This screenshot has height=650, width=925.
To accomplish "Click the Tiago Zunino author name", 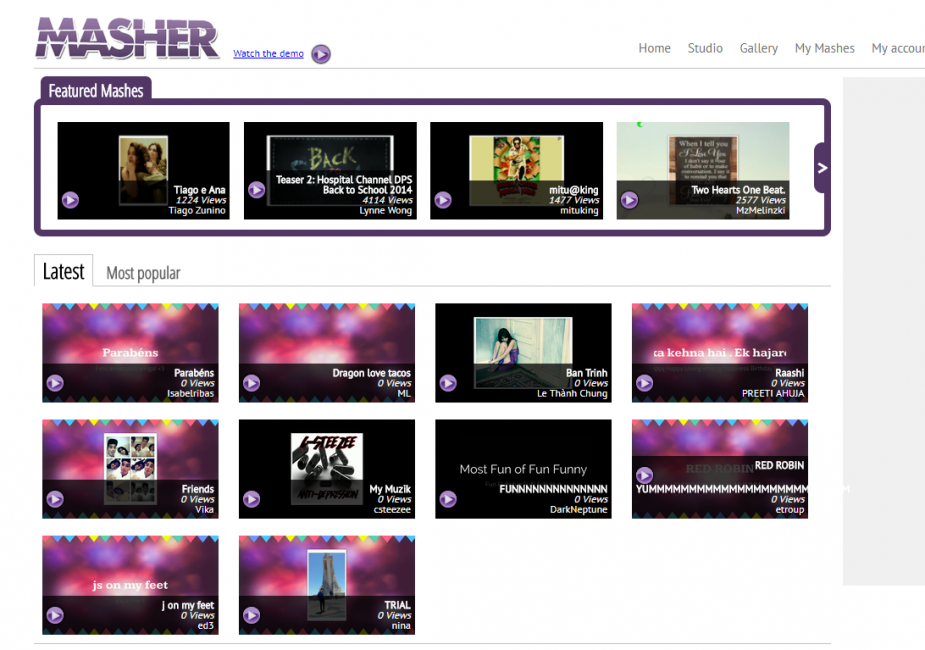I will point(197,211).
